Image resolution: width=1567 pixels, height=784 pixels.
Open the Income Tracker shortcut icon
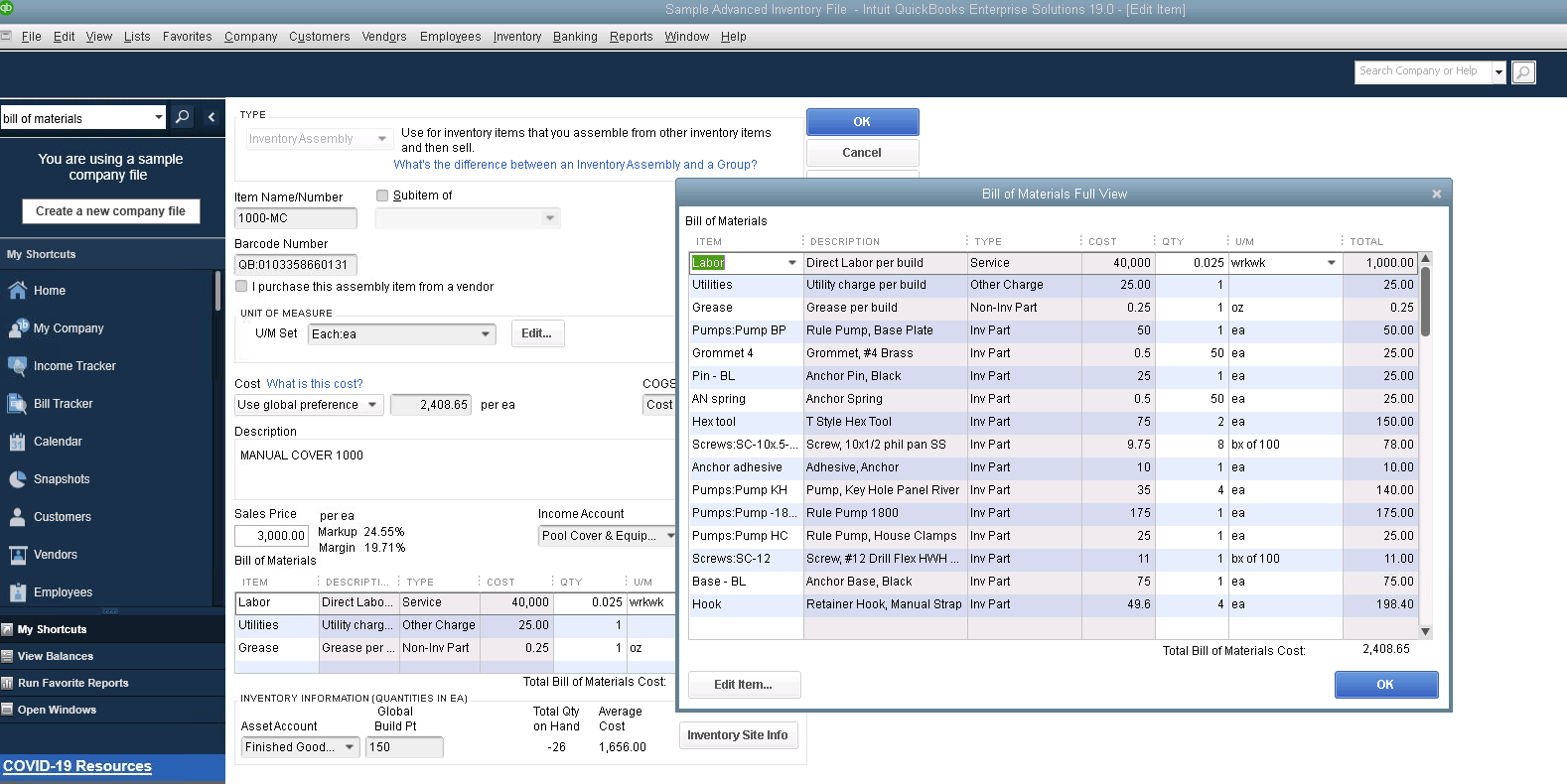(x=17, y=366)
